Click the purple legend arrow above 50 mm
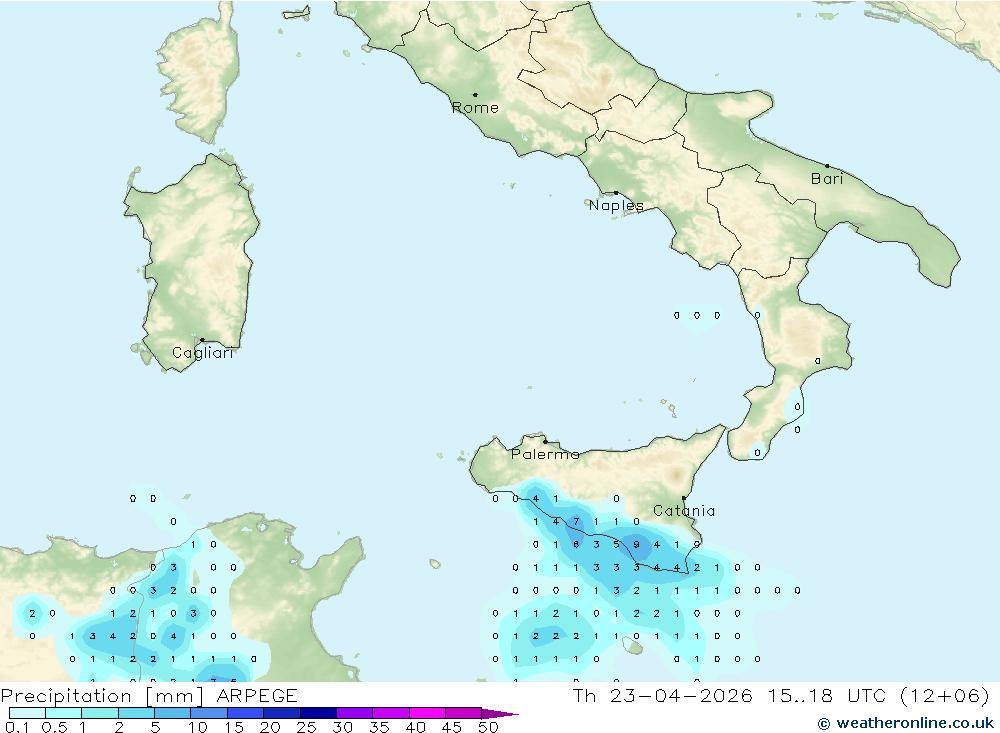This screenshot has width=1000, height=733. [x=500, y=714]
